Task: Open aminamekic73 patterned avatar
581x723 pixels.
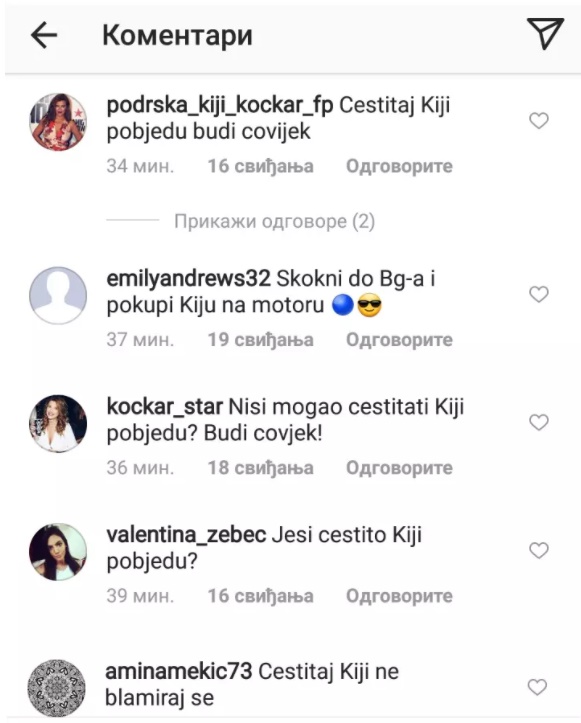Action: [x=57, y=688]
